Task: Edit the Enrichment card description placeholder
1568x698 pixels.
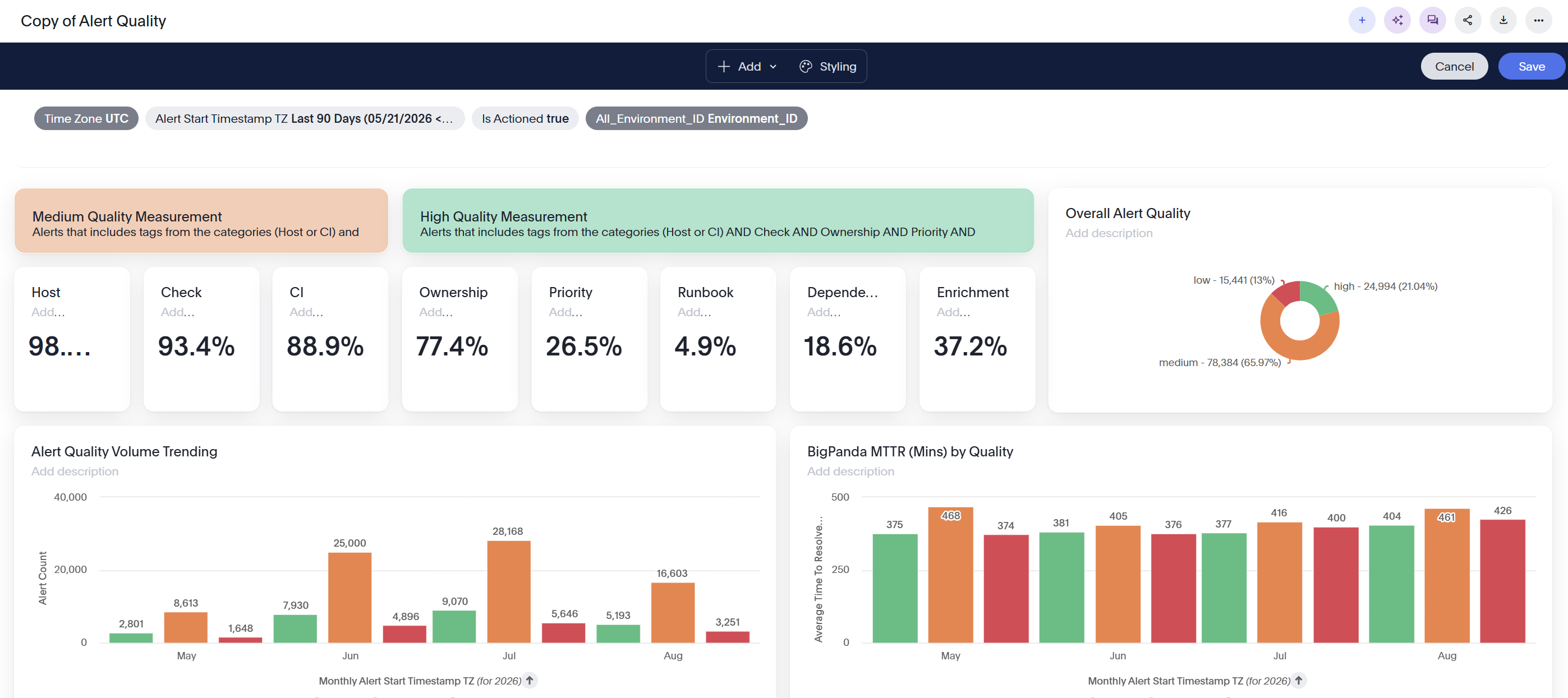Action: pos(953,312)
